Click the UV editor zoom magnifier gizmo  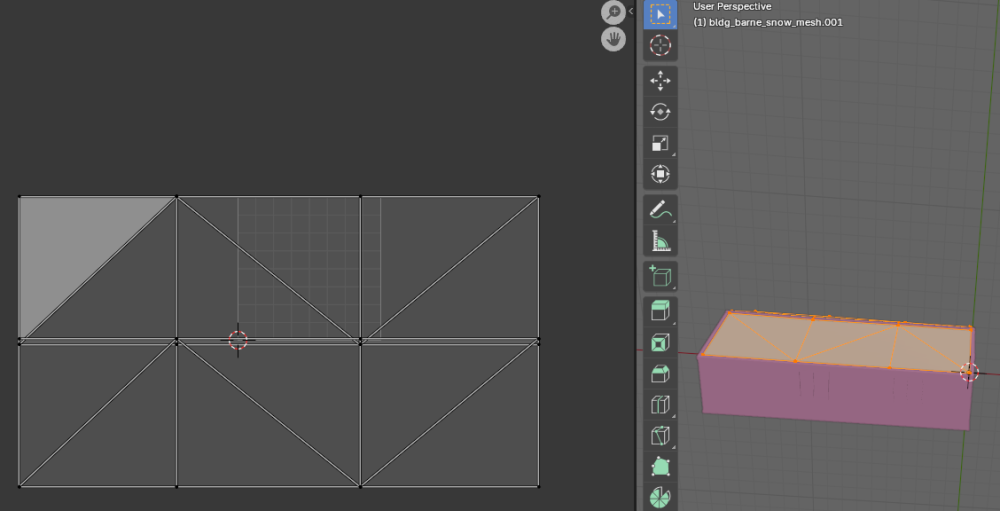(x=613, y=13)
